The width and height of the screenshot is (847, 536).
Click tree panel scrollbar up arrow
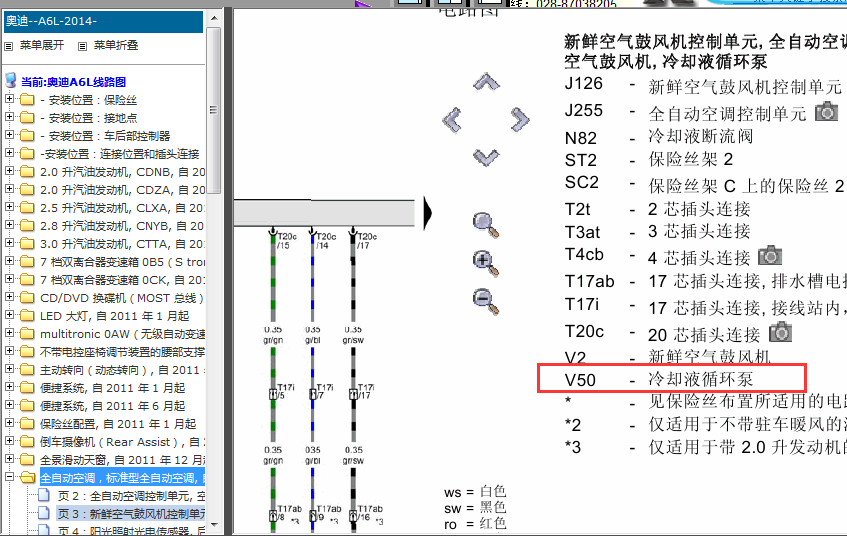[x=214, y=18]
